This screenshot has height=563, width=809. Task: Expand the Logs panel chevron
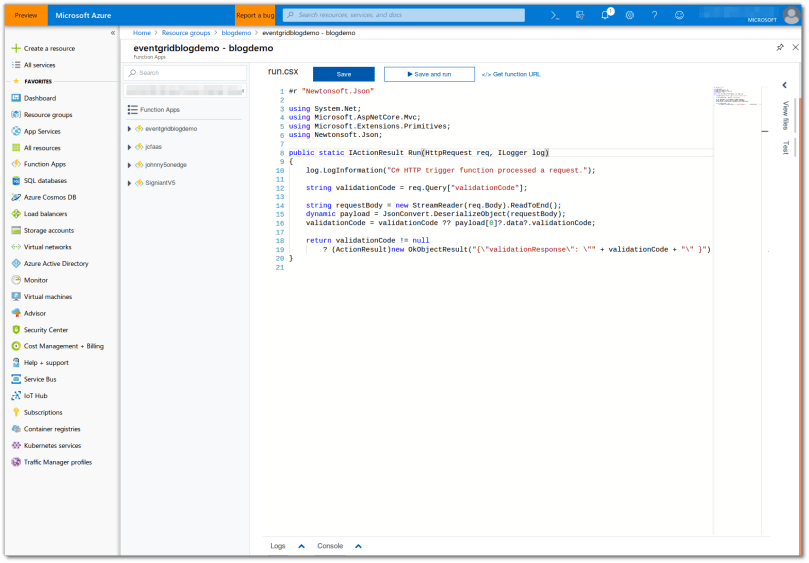(x=301, y=546)
